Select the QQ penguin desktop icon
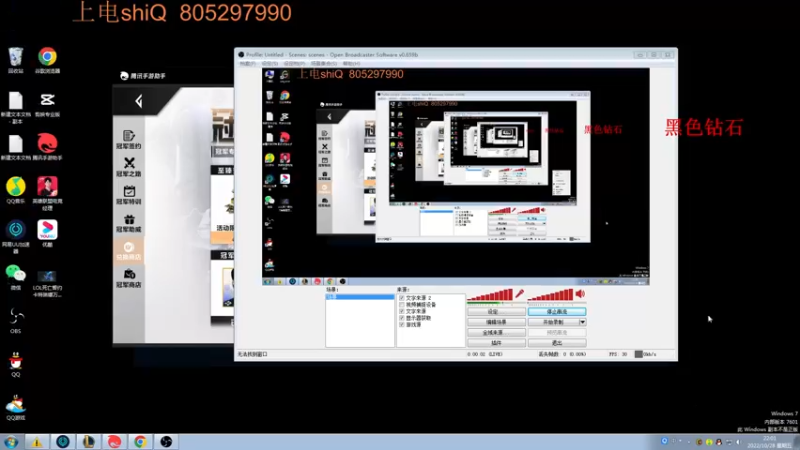The width and height of the screenshot is (800, 450). 15,364
